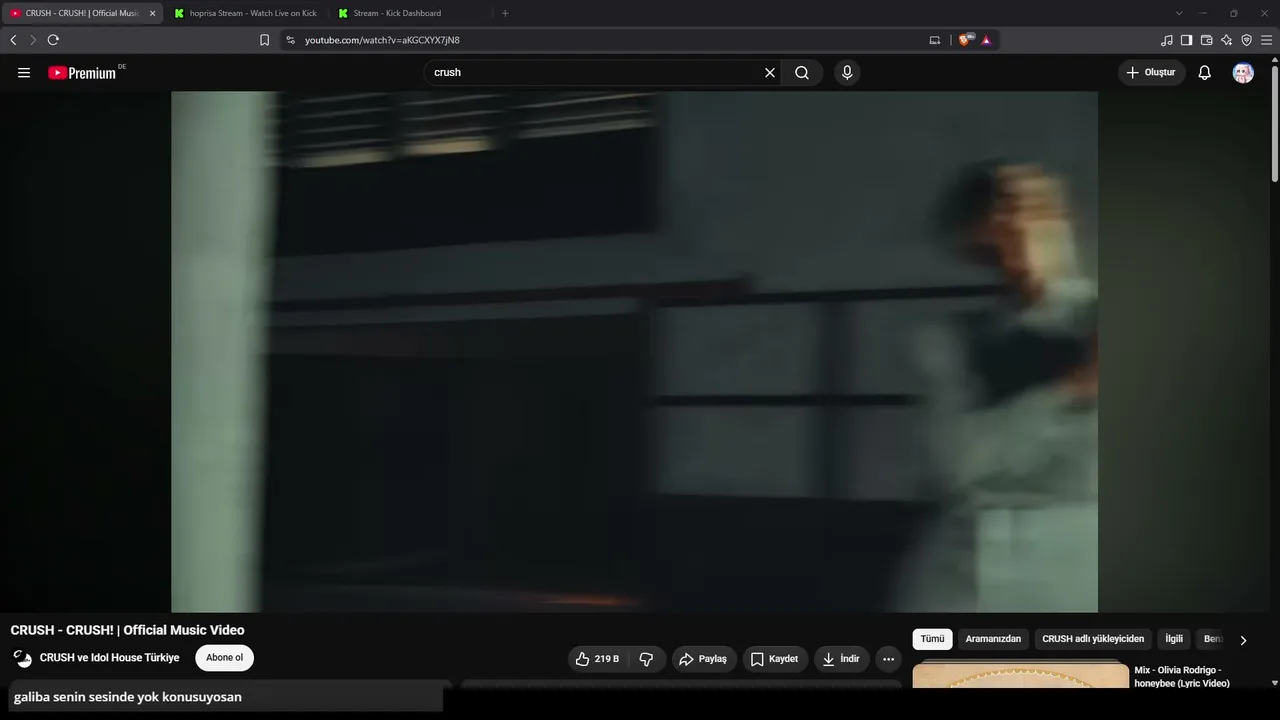Go back in the browser
This screenshot has height=720, width=1280.
13,40
